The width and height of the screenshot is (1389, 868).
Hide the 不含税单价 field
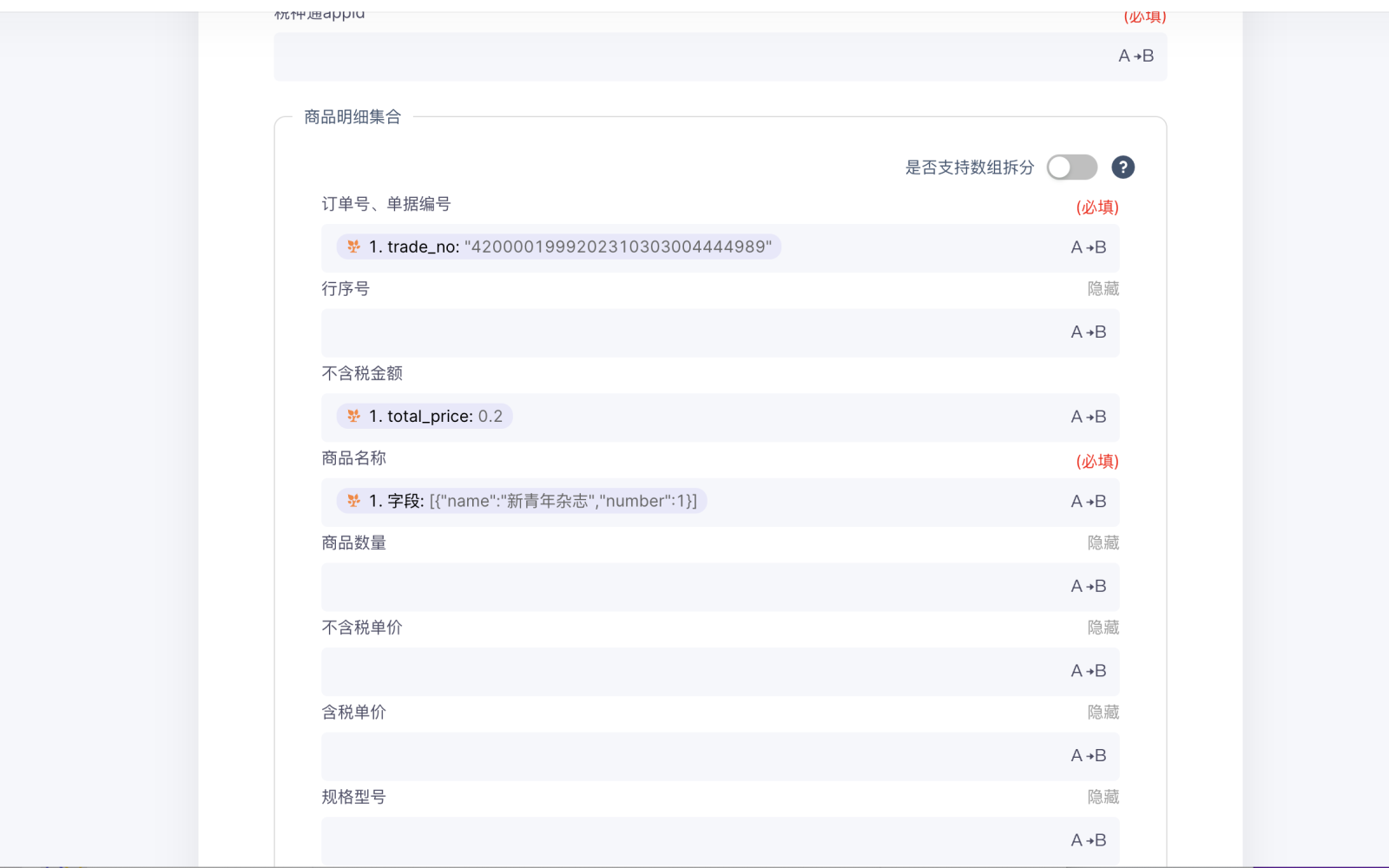tap(1103, 628)
